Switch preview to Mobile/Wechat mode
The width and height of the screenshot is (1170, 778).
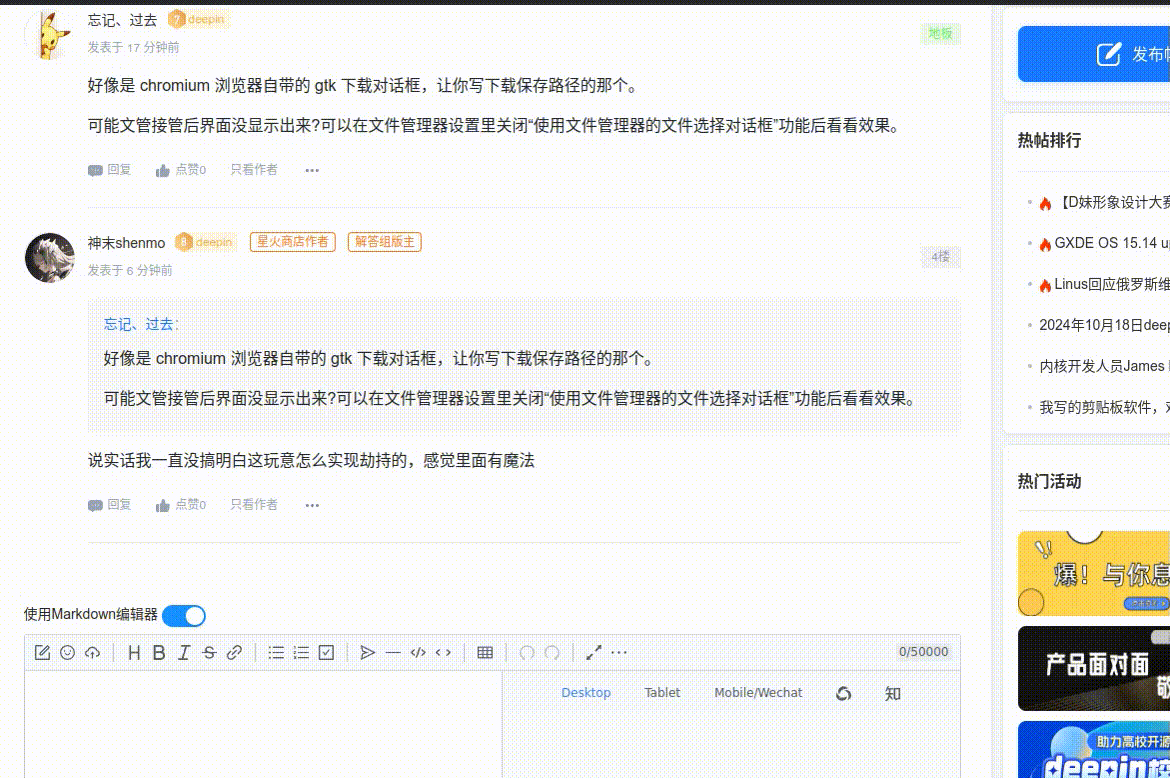(758, 693)
